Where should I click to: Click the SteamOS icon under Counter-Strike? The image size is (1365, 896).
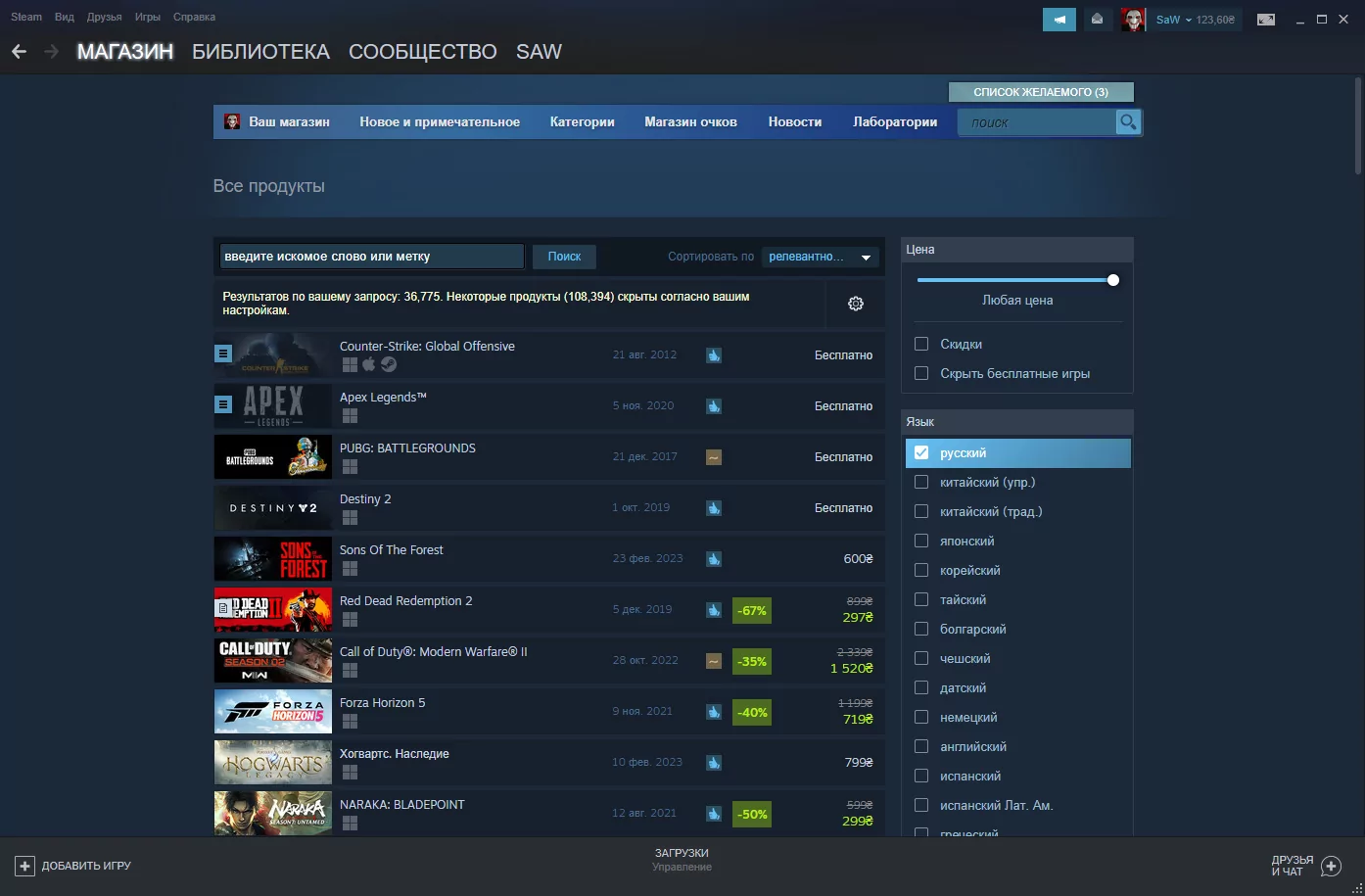[389, 364]
